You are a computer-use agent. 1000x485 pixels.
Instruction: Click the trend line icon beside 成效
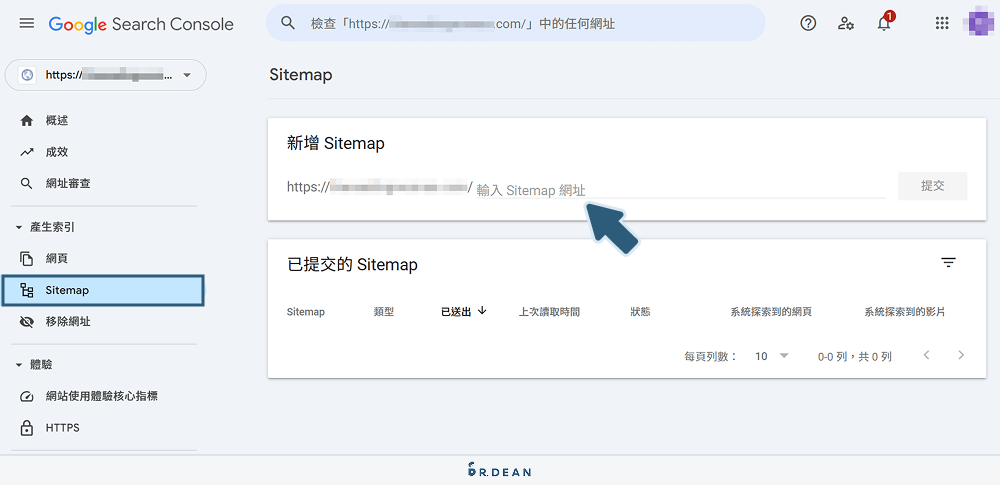26,152
